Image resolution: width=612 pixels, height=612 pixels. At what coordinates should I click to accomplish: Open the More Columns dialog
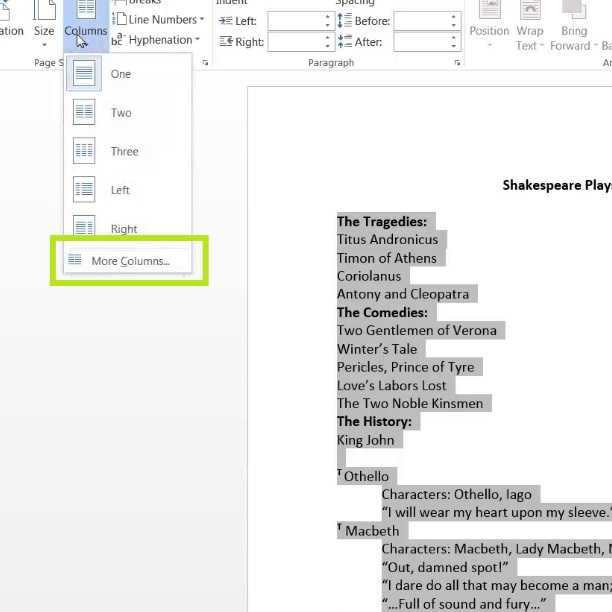[x=128, y=261]
